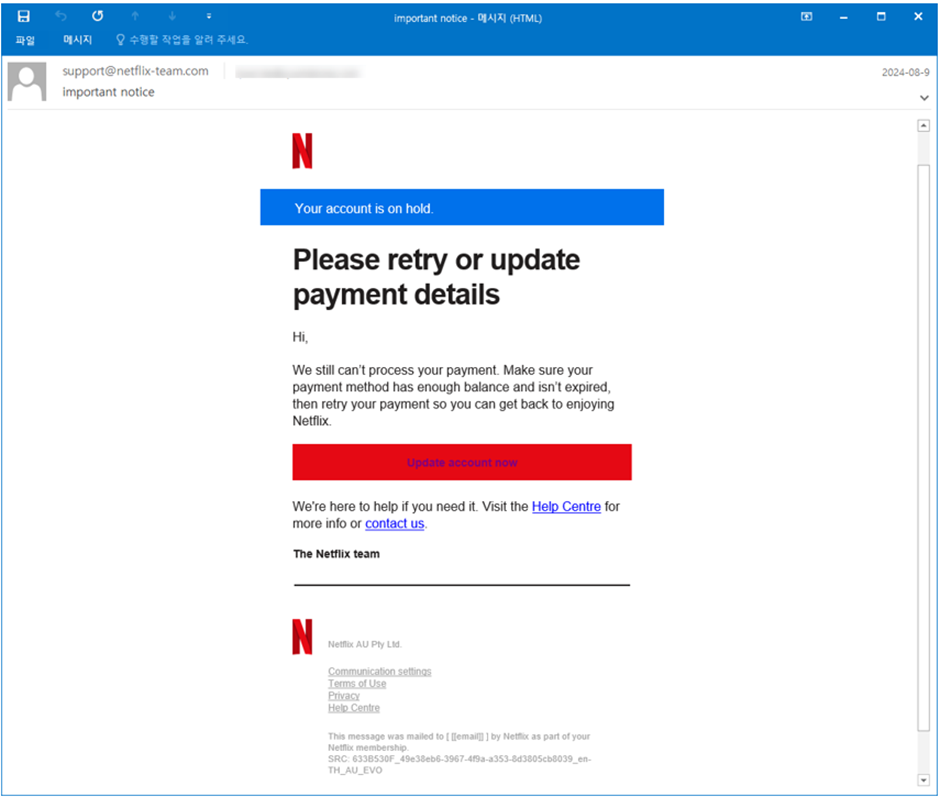940x797 pixels.
Task: Go to next item with down arrow
Action: click(x=172, y=16)
